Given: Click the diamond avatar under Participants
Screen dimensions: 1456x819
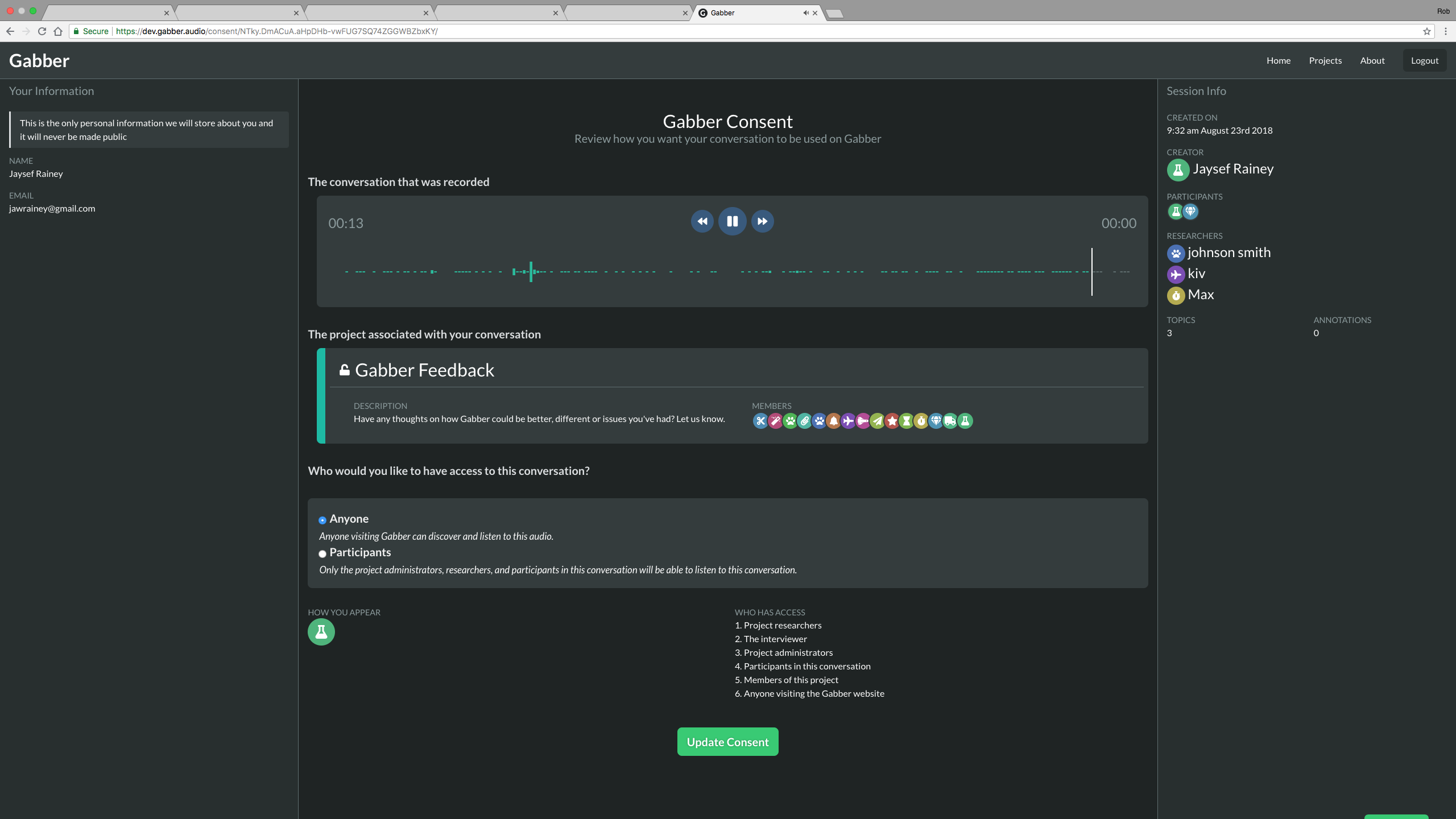Looking at the screenshot, I should coord(1190,212).
